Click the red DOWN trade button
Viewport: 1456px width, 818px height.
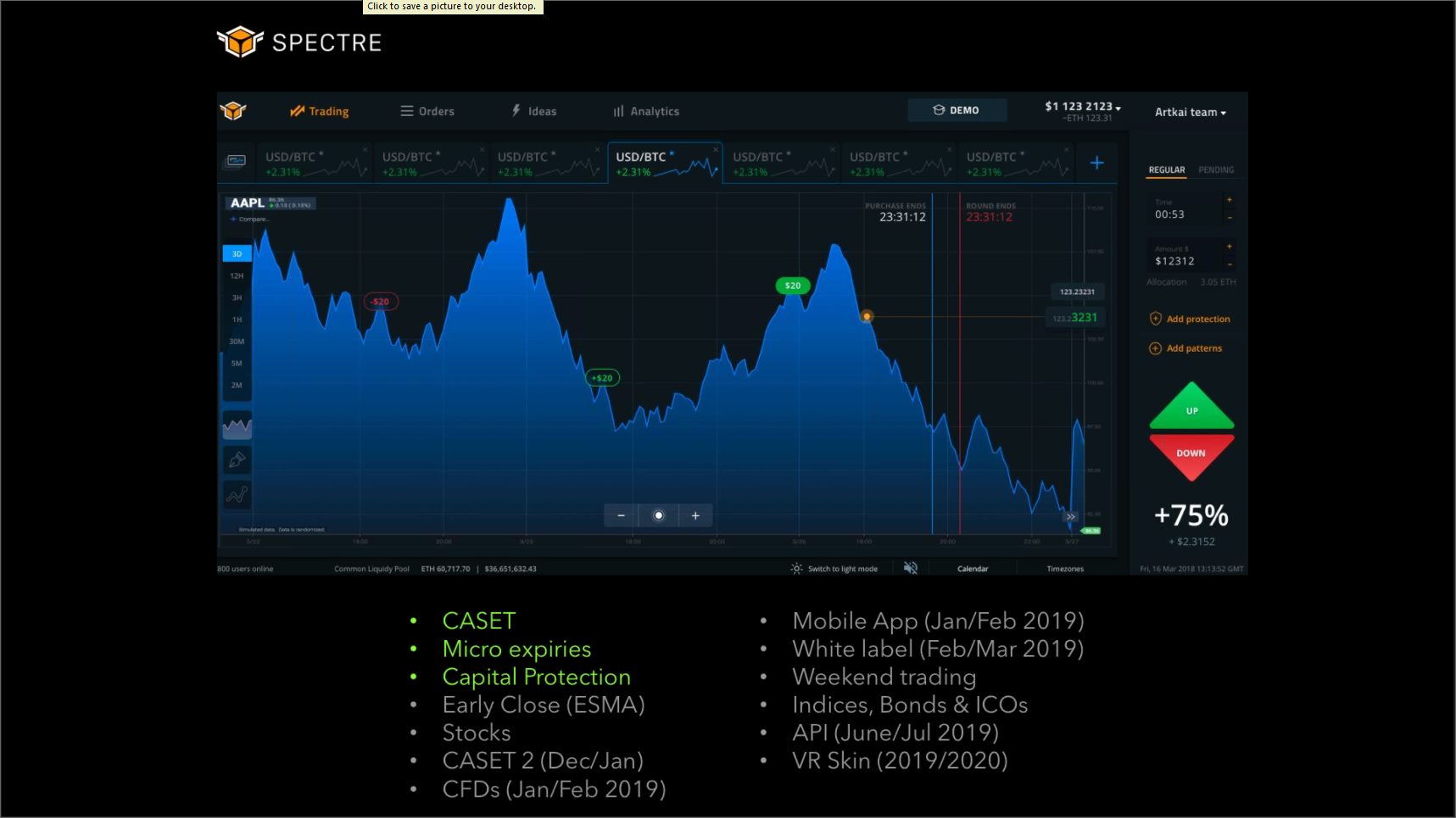(x=1191, y=456)
